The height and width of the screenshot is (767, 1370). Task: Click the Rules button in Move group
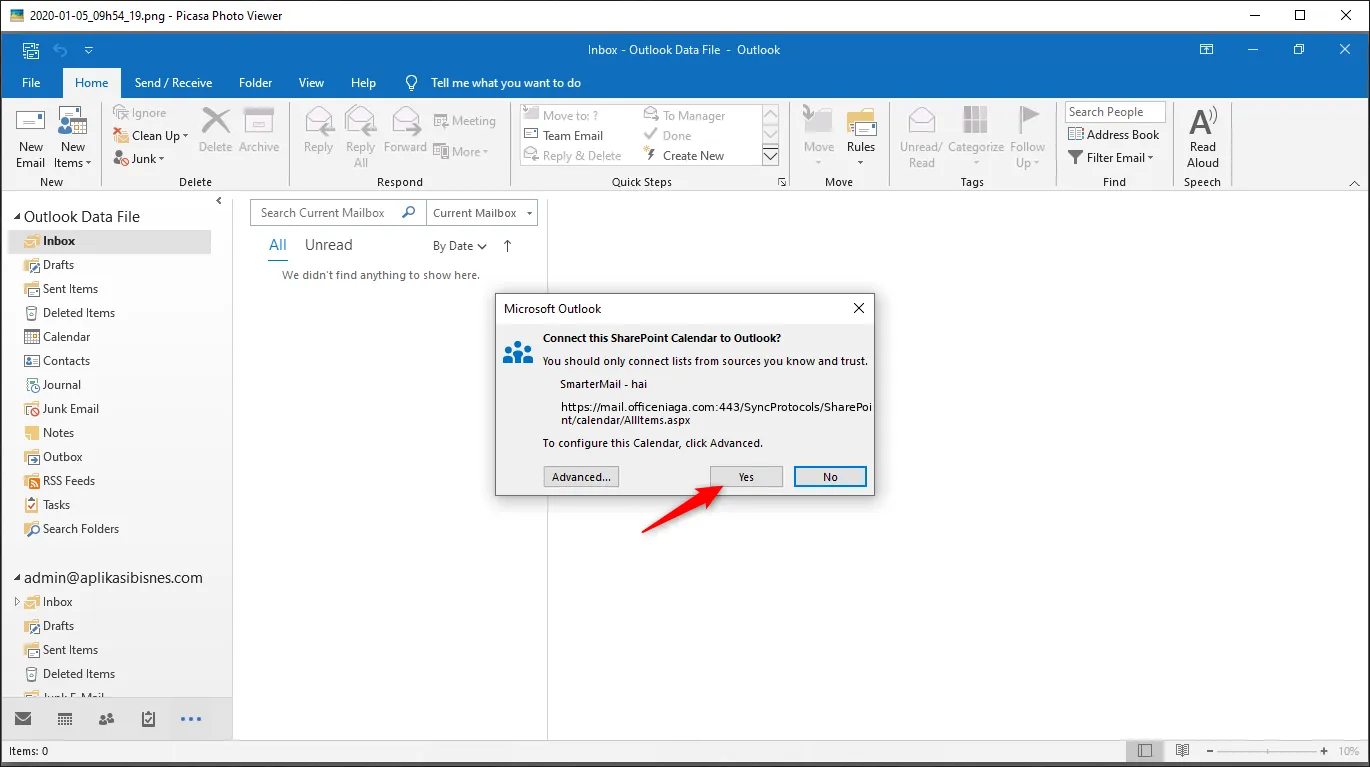coord(861,138)
